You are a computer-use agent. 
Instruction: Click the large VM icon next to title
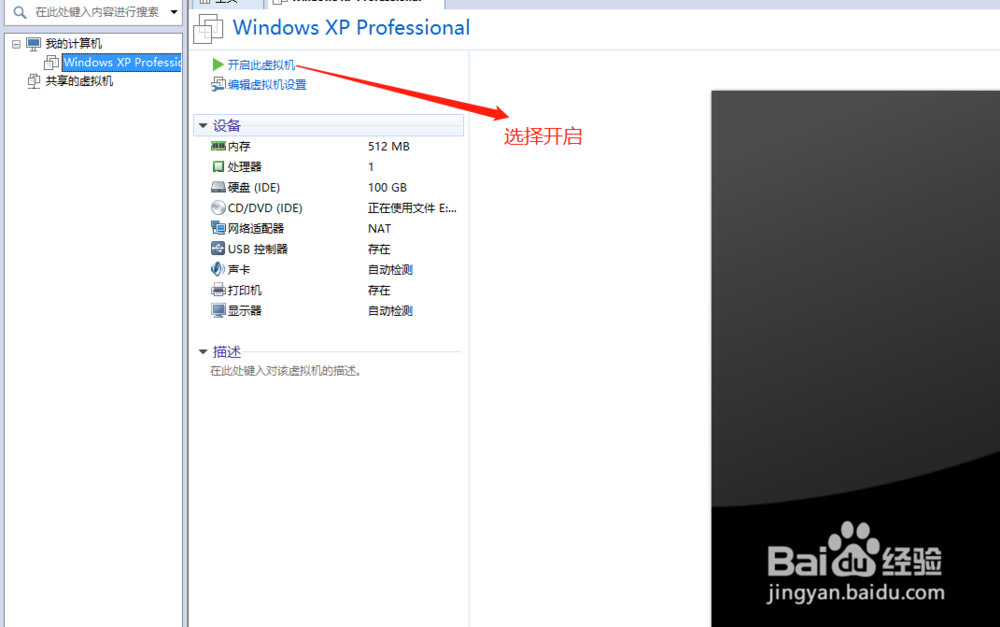209,29
